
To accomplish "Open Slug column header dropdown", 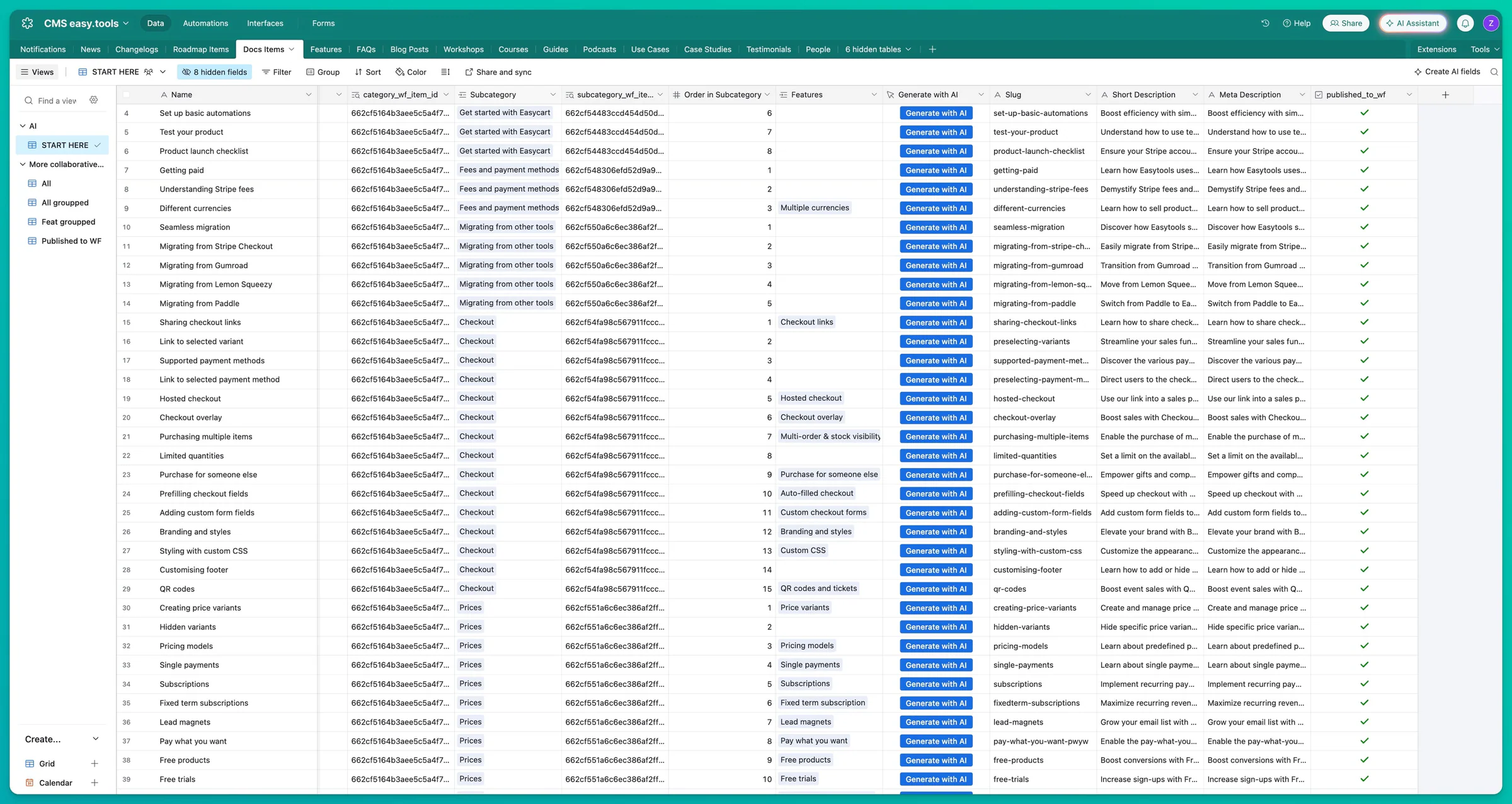I will 1088,95.
